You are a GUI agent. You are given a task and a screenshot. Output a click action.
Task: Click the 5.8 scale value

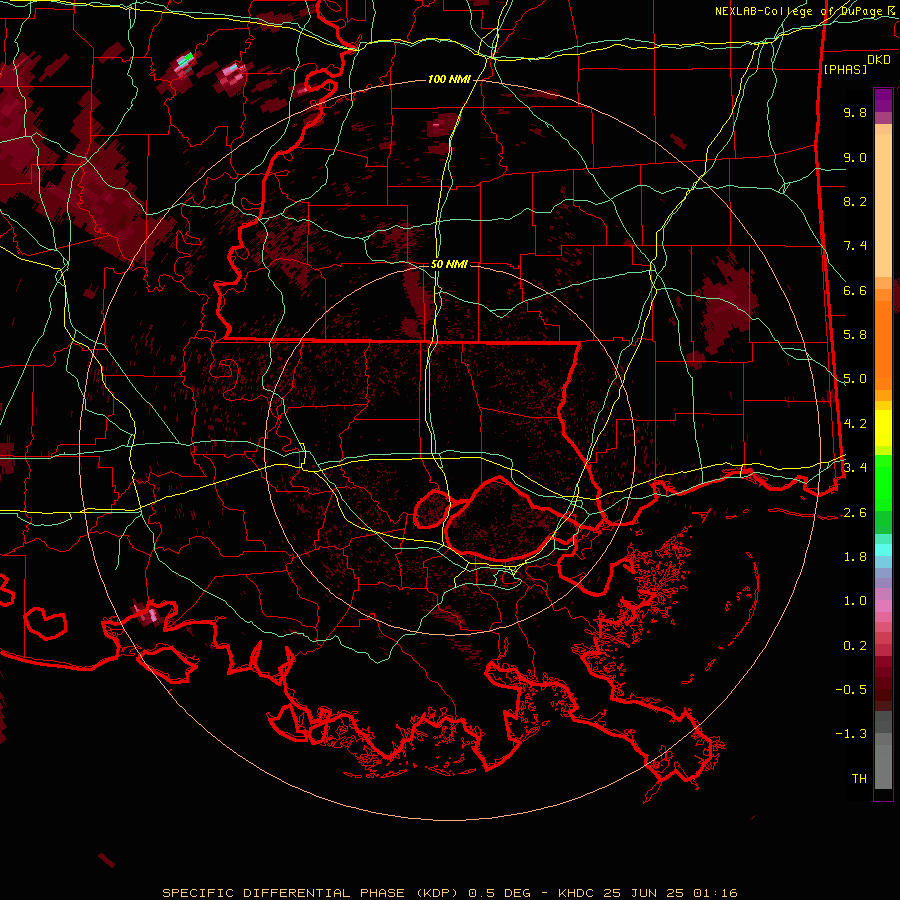point(855,335)
